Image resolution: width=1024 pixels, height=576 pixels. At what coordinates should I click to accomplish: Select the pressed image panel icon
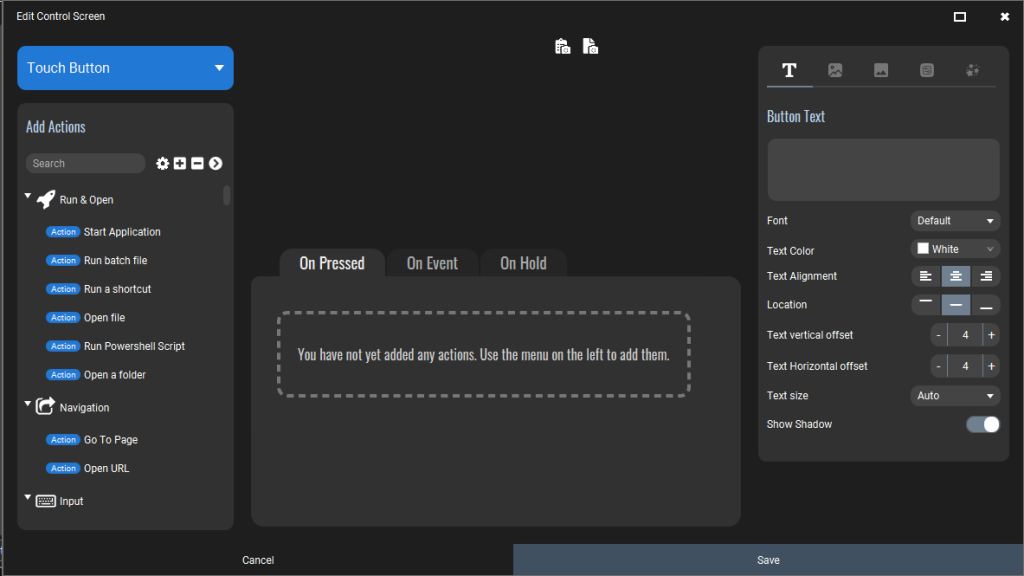835,70
